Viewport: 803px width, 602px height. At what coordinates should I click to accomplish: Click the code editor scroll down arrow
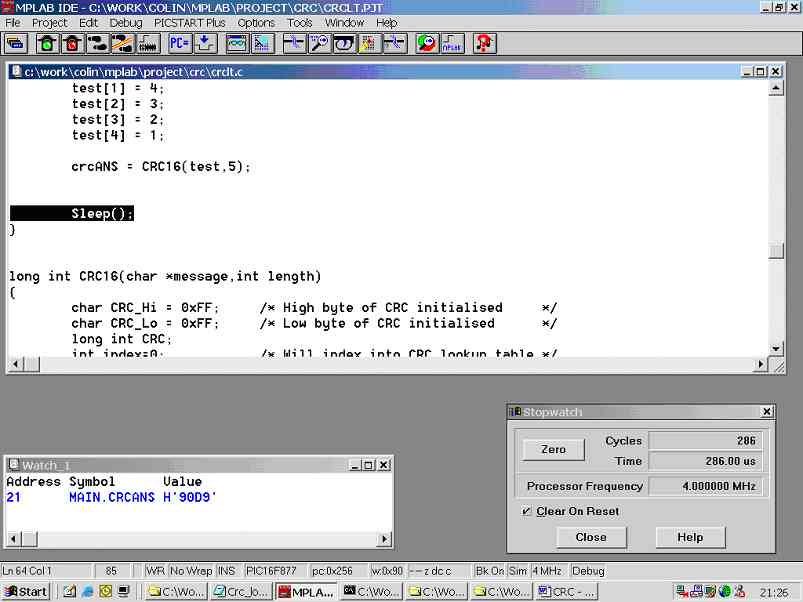pyautogui.click(x=776, y=347)
